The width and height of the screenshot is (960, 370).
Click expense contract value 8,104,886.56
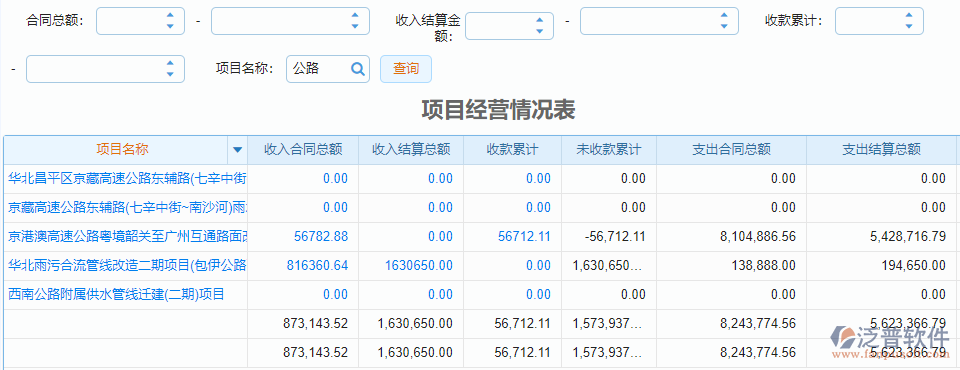pyautogui.click(x=758, y=236)
